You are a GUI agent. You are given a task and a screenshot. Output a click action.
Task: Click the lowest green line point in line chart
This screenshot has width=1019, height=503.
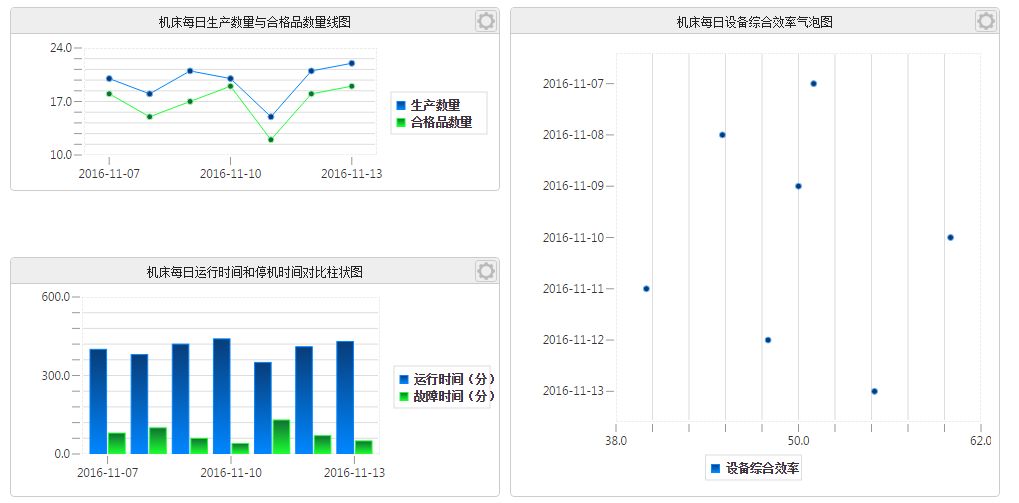pos(270,140)
